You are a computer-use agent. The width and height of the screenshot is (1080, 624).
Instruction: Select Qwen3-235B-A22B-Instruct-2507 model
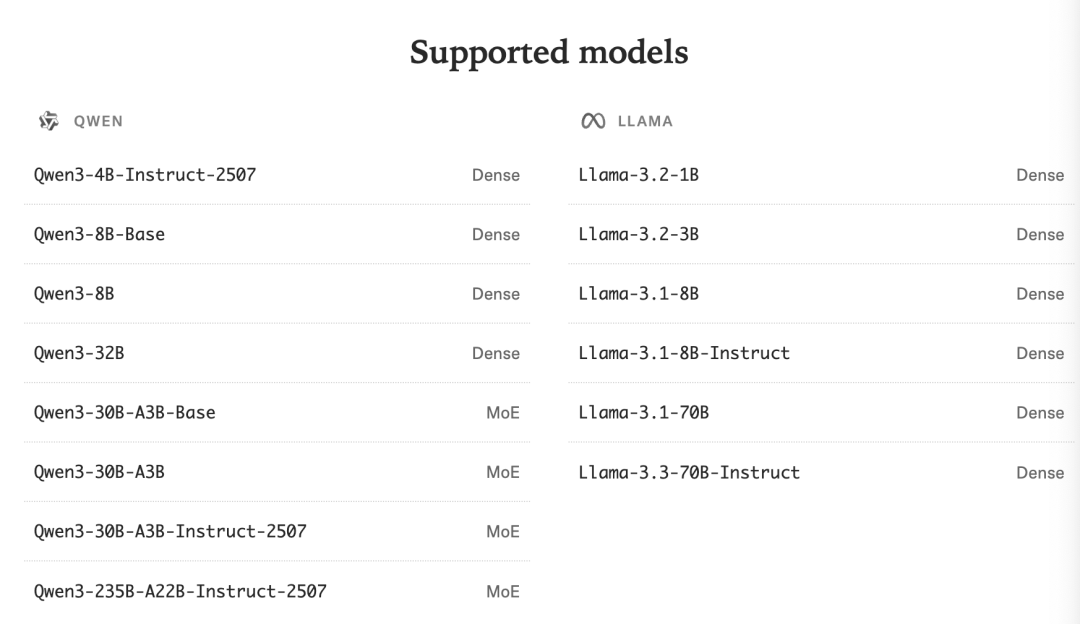[x=180, y=591]
